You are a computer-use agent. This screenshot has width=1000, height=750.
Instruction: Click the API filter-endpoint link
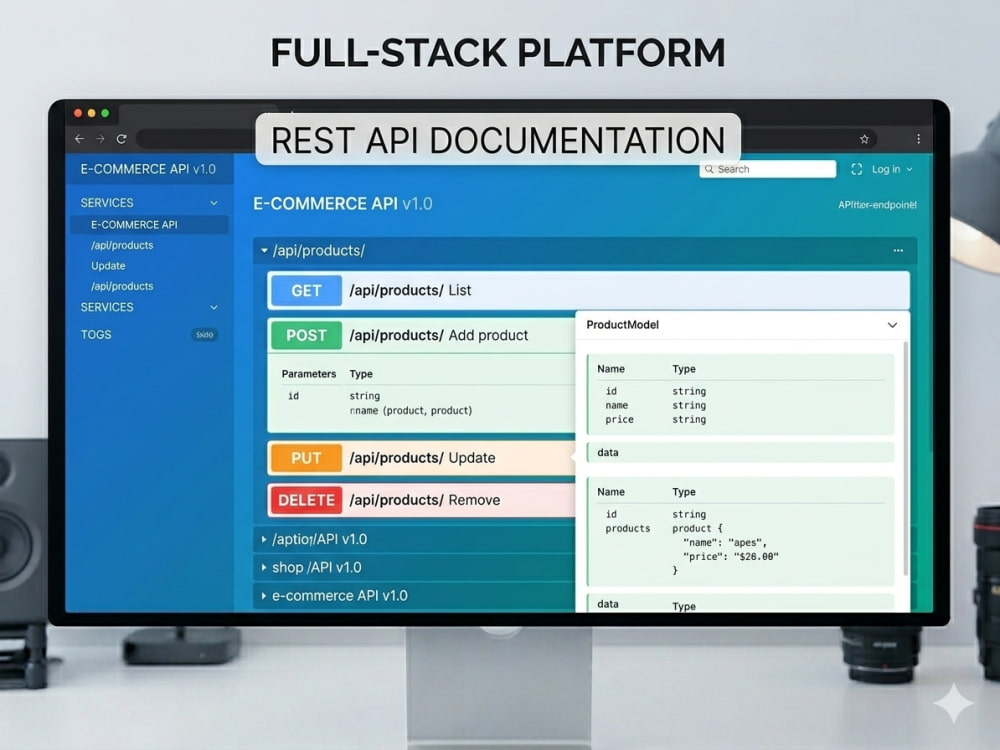pyautogui.click(x=877, y=205)
